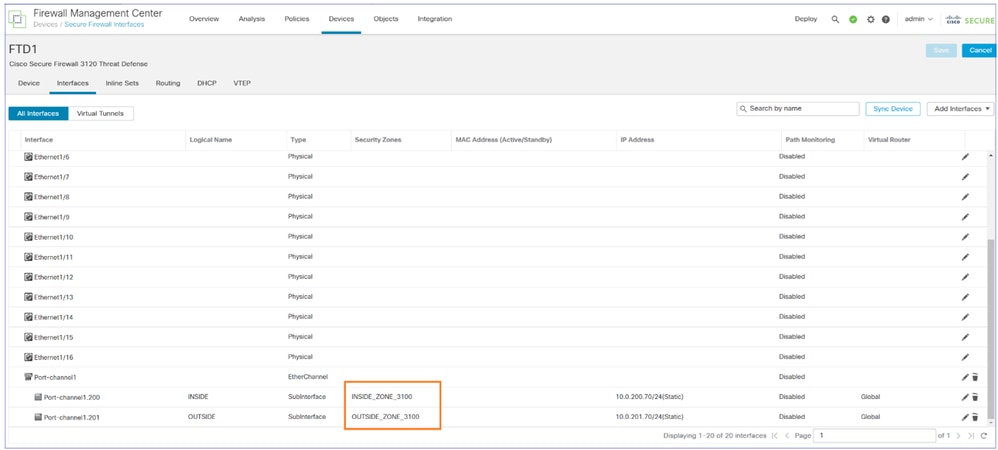Click the green status check icon
The height and width of the screenshot is (450, 998).
point(853,19)
